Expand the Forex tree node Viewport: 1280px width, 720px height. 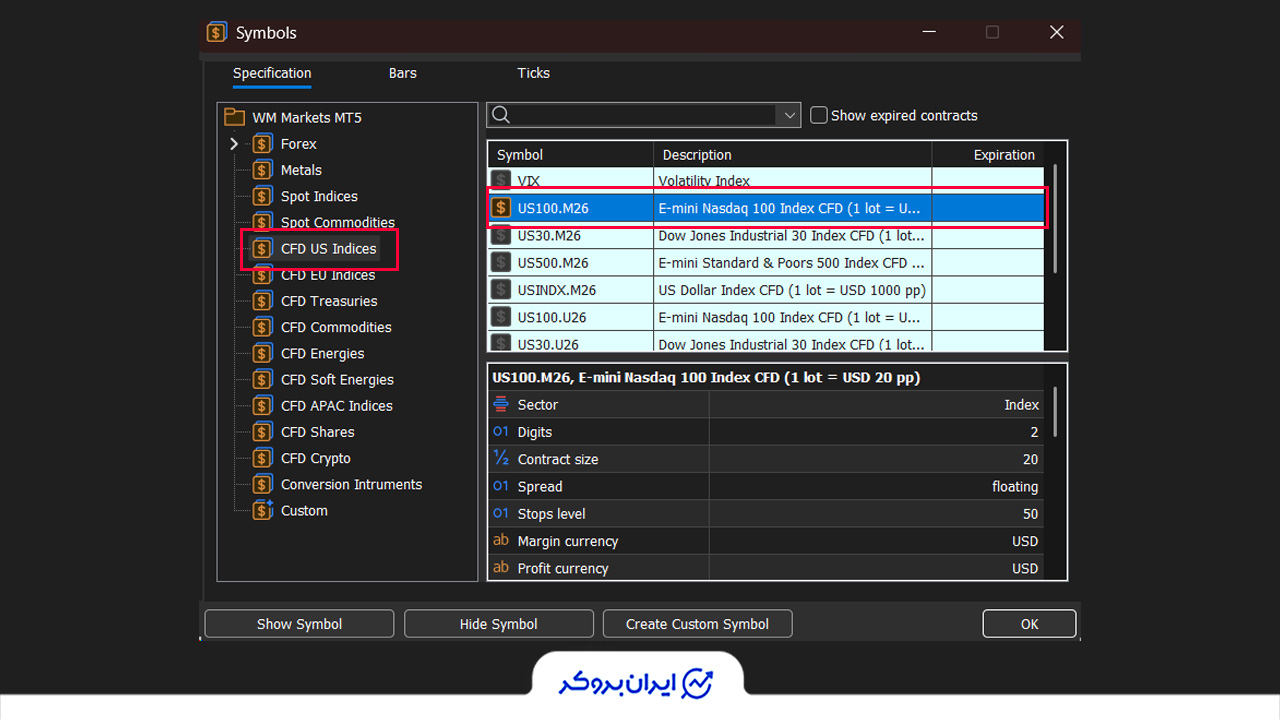pos(234,144)
